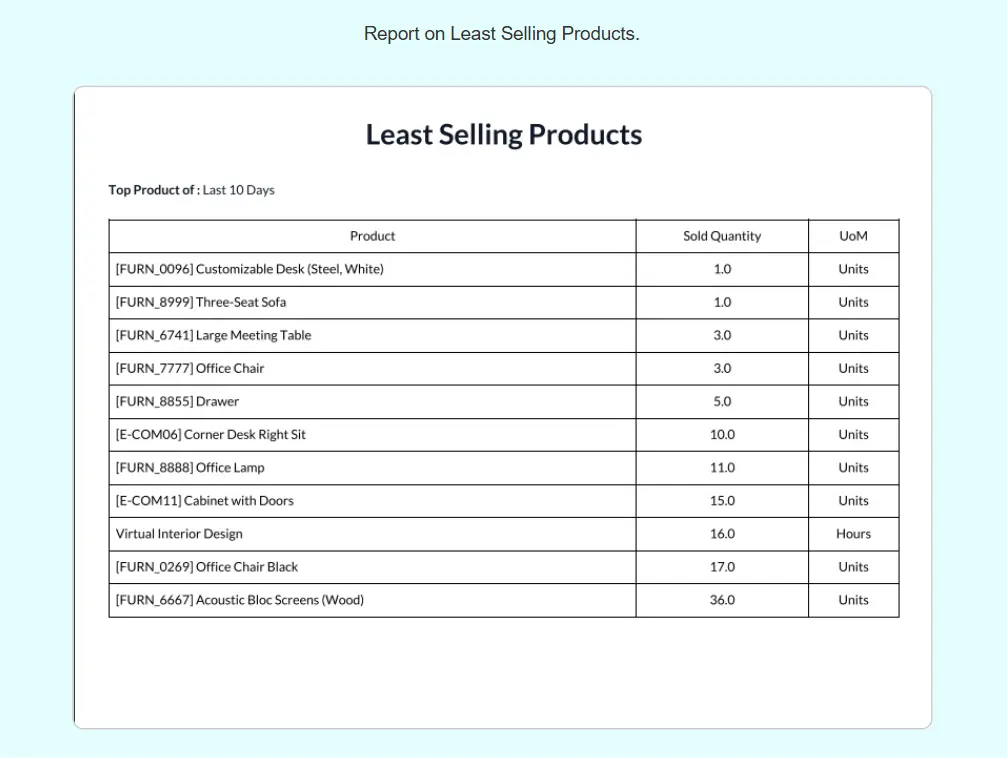Select the Acoustic Bloc Screens (Wood) product
The width and height of the screenshot is (1007, 758).
point(240,600)
